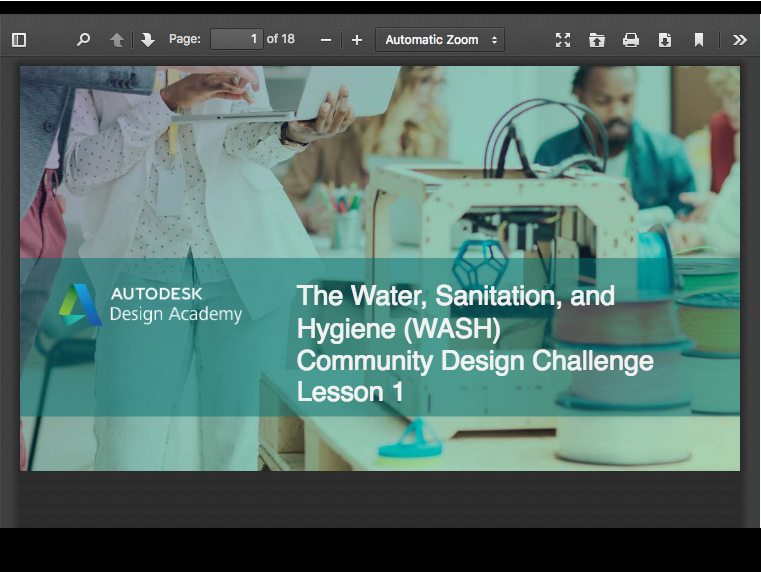This screenshot has height=572, width=761.
Task: Click the "Community Design Challenge" title text
Action: coord(475,360)
